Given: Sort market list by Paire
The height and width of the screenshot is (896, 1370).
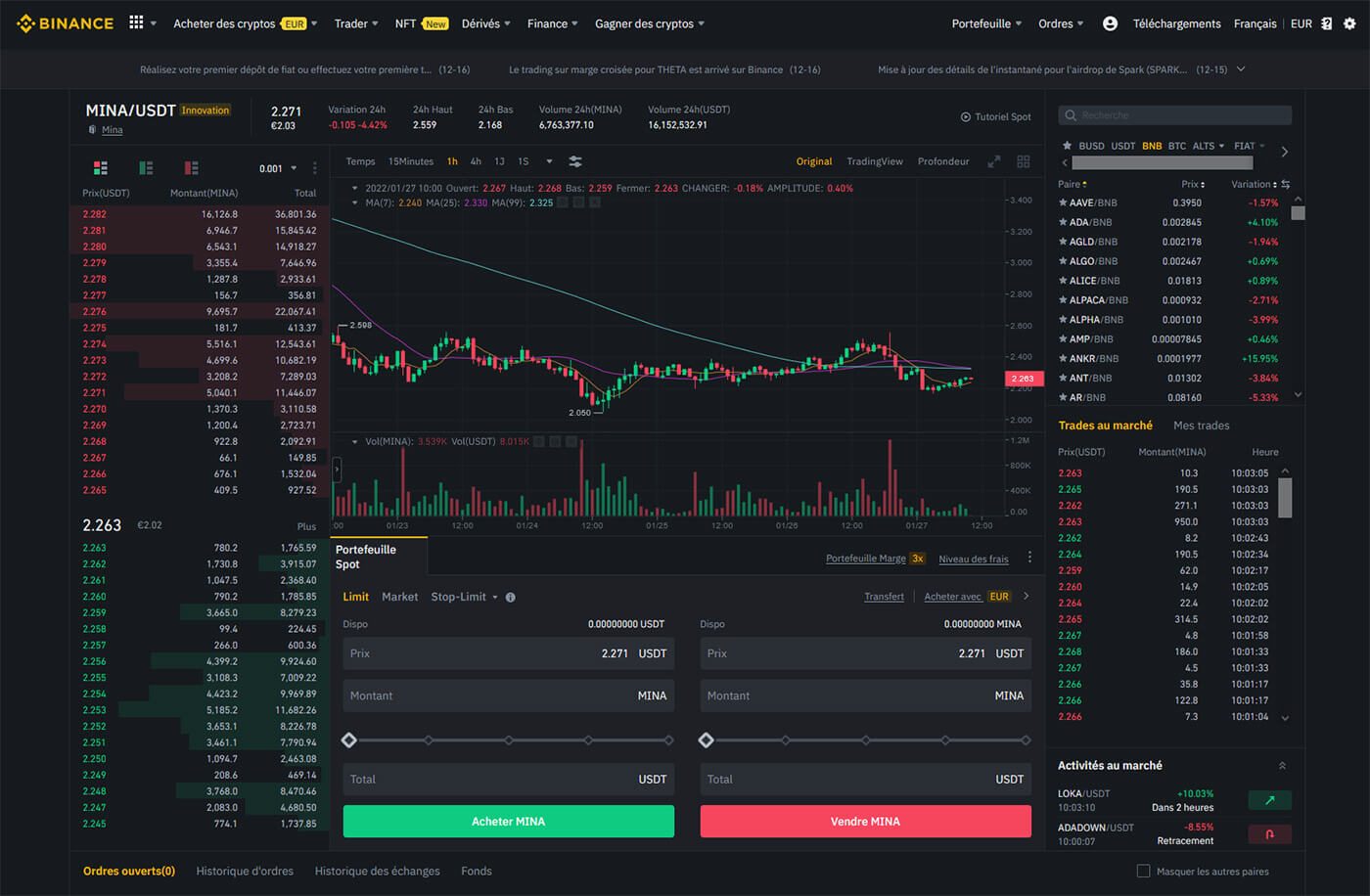Looking at the screenshot, I should [x=1073, y=184].
